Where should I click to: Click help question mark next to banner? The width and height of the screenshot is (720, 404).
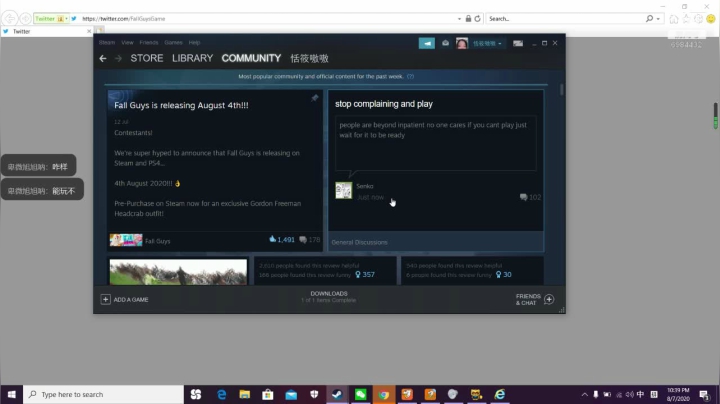click(x=411, y=77)
